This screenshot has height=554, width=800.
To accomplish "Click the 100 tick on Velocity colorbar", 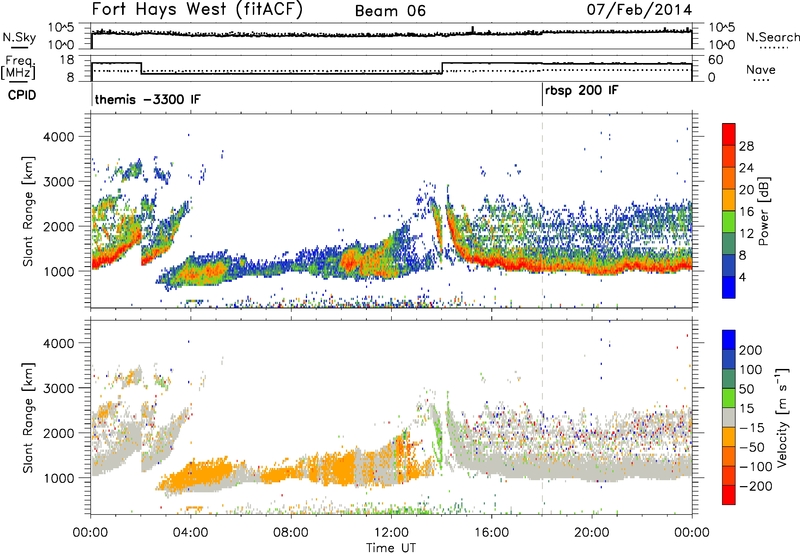I will tap(751, 369).
